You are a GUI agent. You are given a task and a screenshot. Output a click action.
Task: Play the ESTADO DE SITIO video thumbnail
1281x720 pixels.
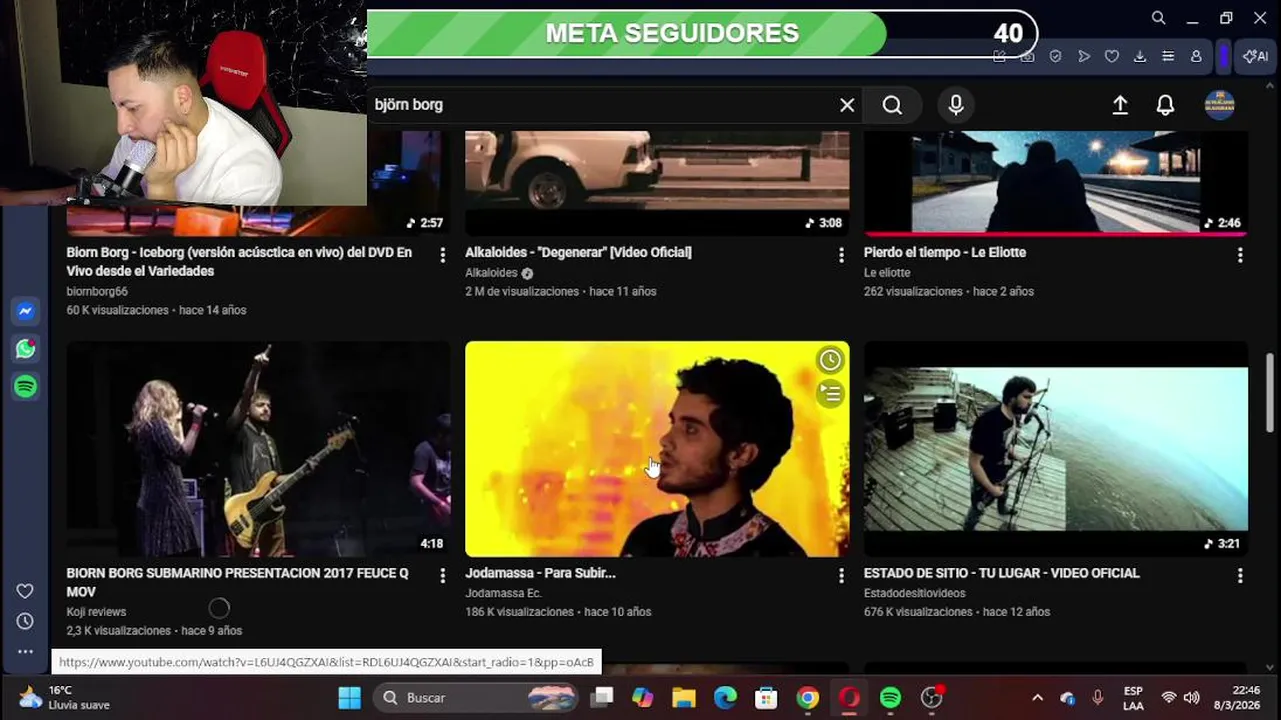tap(1056, 449)
